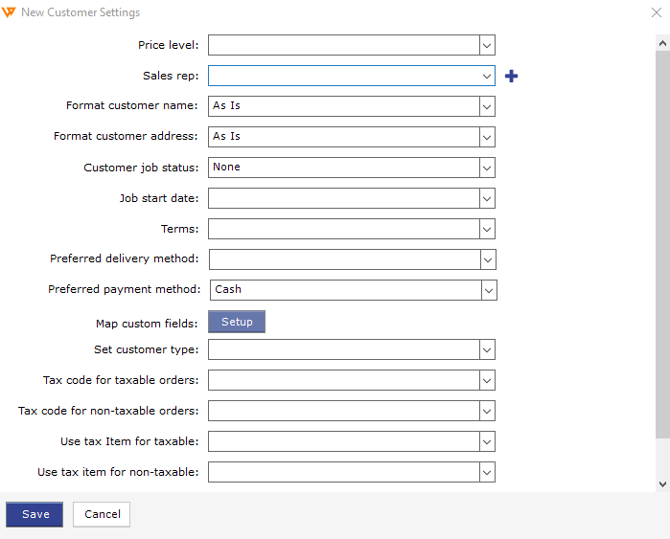
Task: Expand the Job start date dropdown
Action: (487, 199)
